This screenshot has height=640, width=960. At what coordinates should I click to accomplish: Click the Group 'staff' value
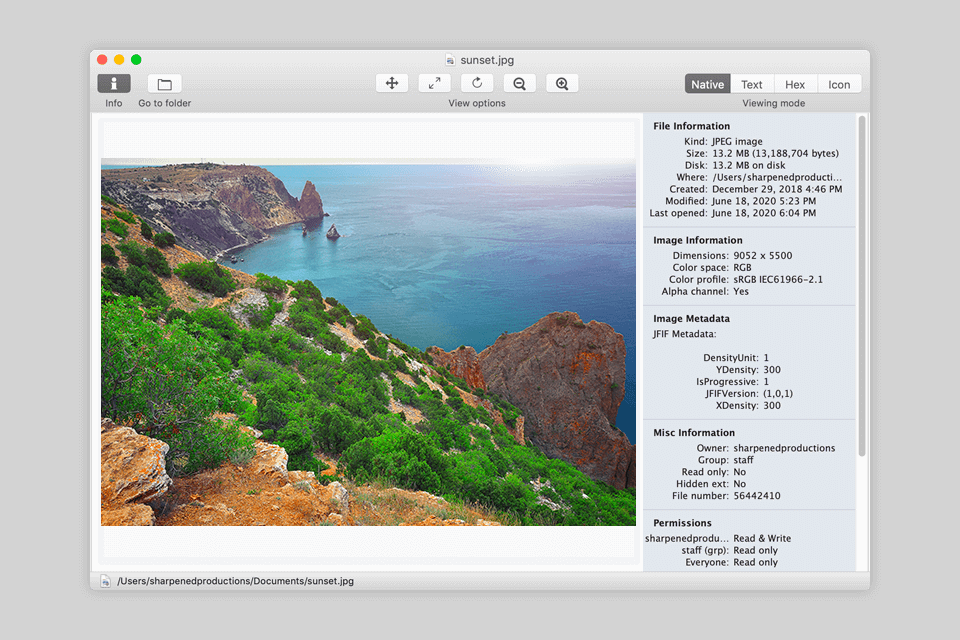(743, 460)
